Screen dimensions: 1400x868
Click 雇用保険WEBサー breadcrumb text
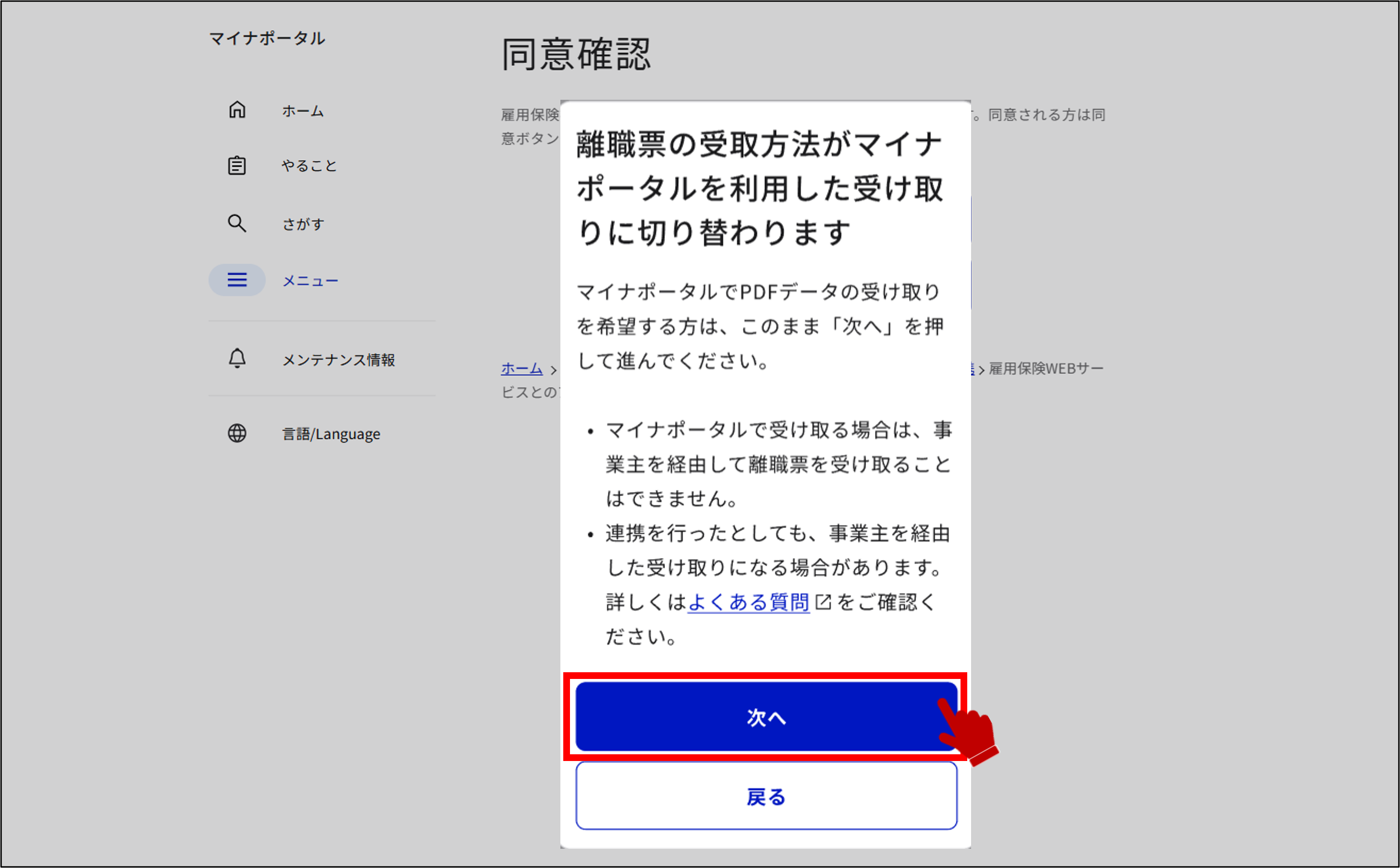1045,369
